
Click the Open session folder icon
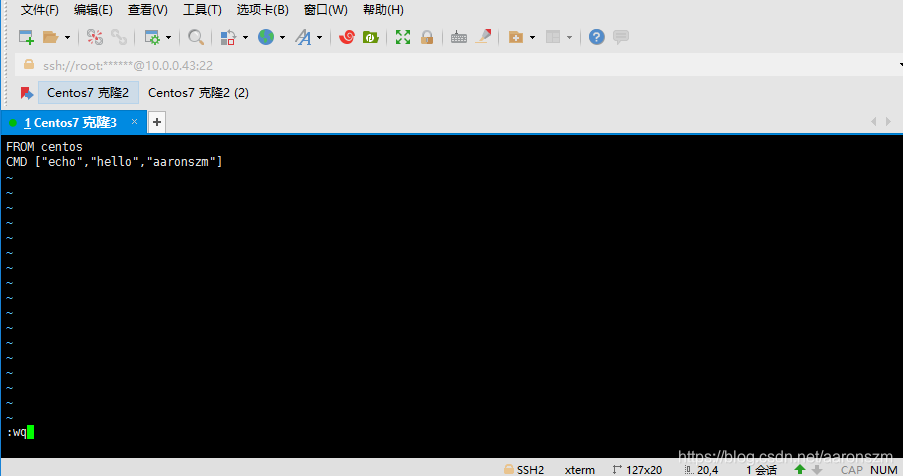pyautogui.click(x=51, y=37)
